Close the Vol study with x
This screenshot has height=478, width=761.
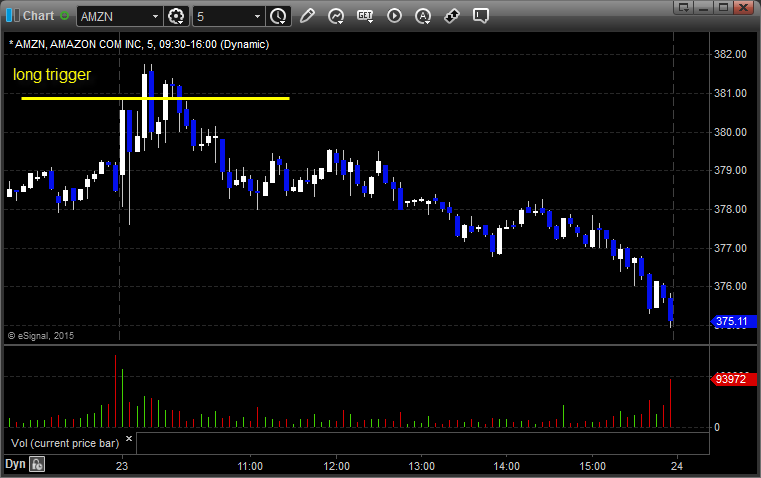(128, 438)
